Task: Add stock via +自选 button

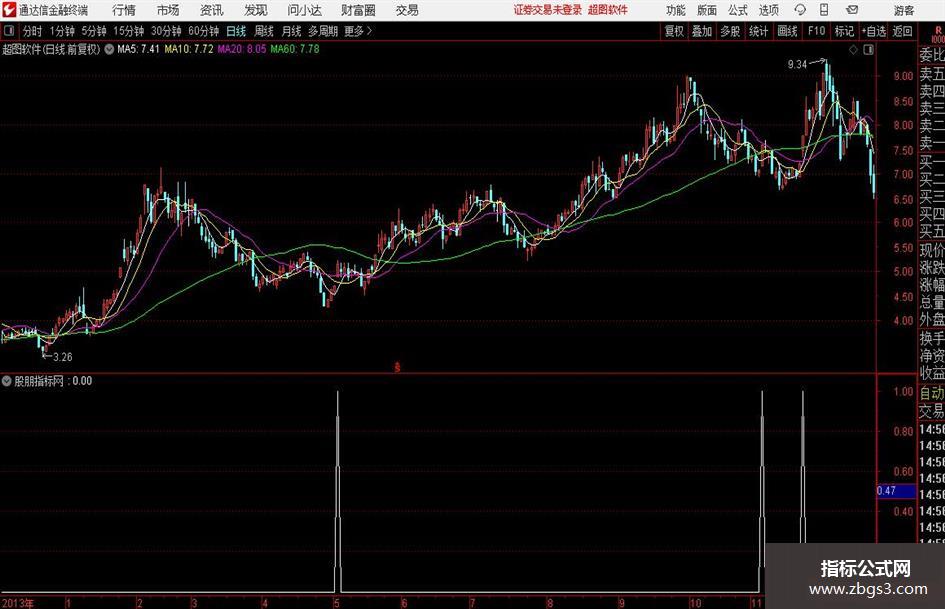Action: [x=873, y=31]
